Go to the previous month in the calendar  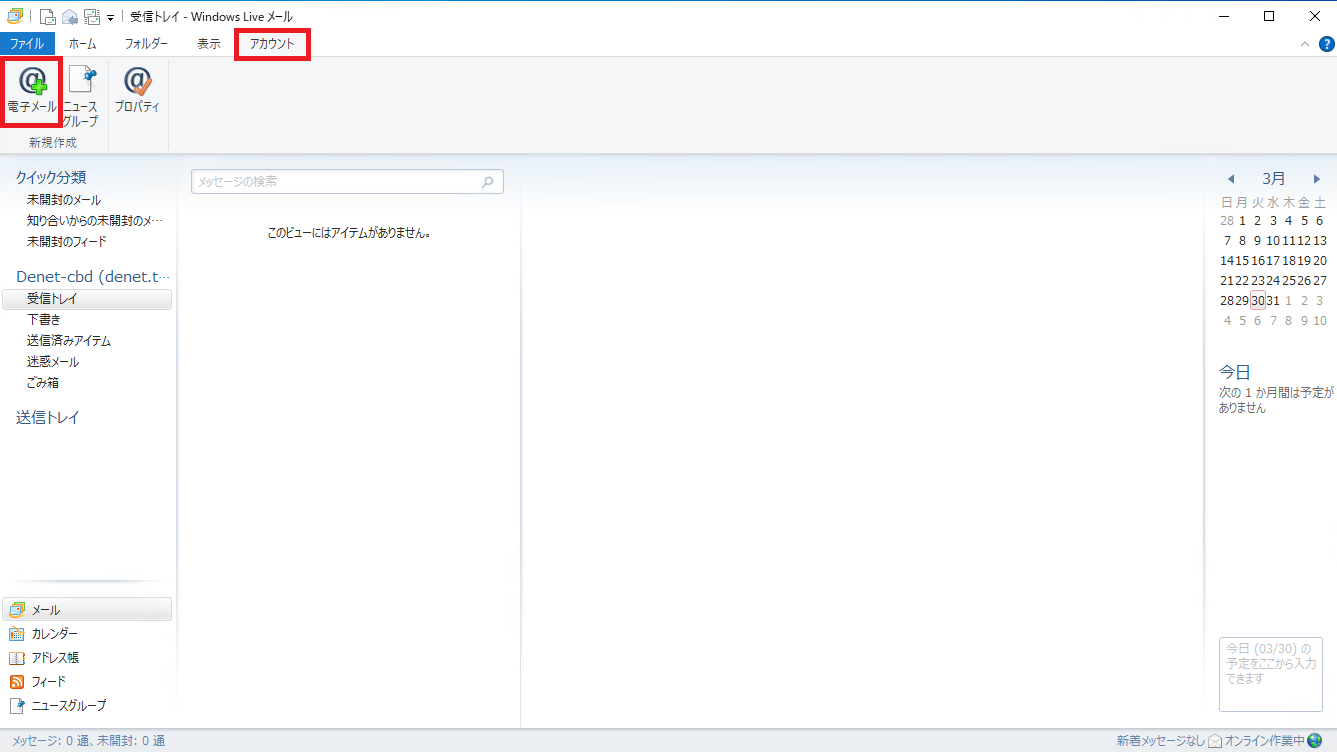click(1231, 179)
